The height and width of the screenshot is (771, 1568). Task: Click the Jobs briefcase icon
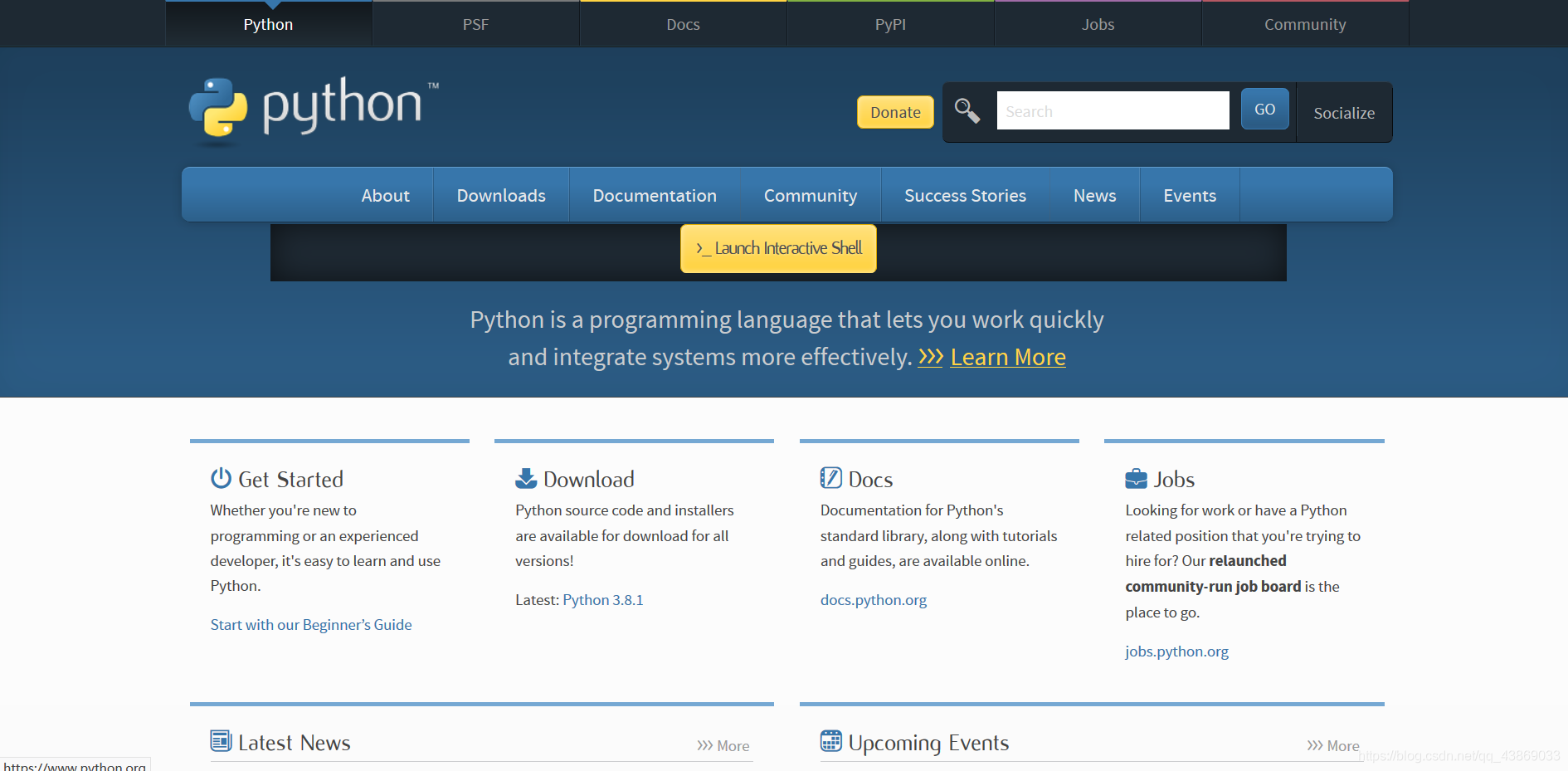pyautogui.click(x=1135, y=477)
